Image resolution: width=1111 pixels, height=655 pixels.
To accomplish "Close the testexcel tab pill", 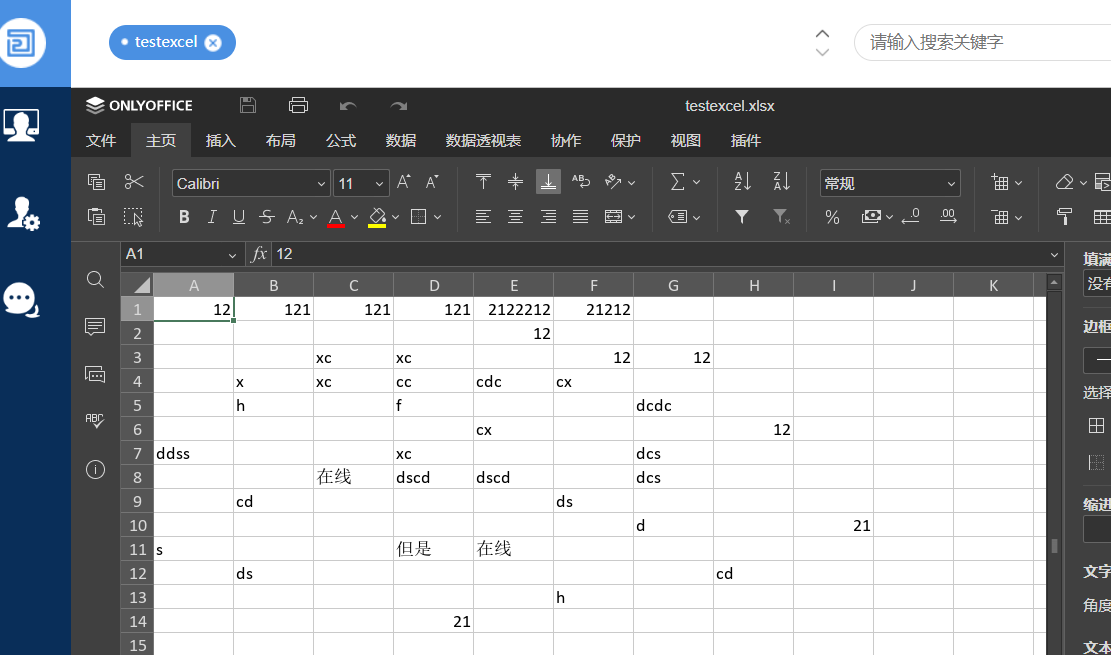I will [x=213, y=43].
